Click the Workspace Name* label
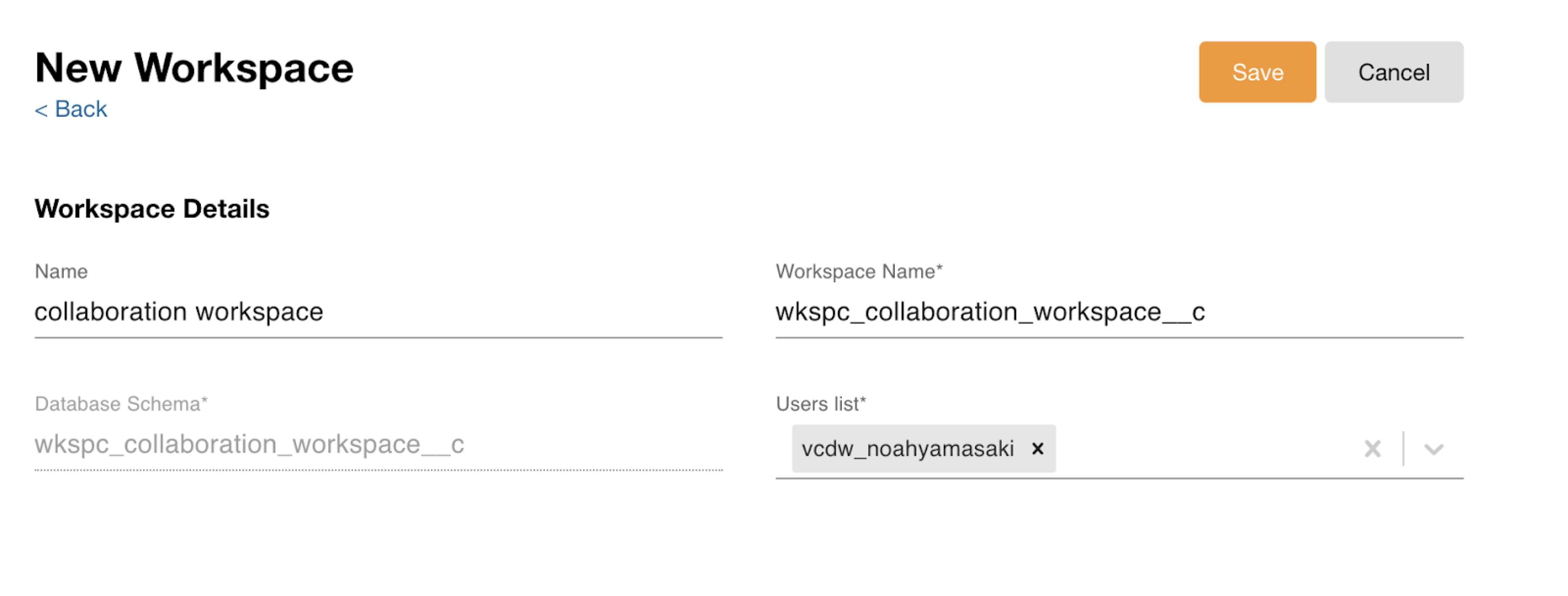The image size is (1568, 596). (858, 272)
